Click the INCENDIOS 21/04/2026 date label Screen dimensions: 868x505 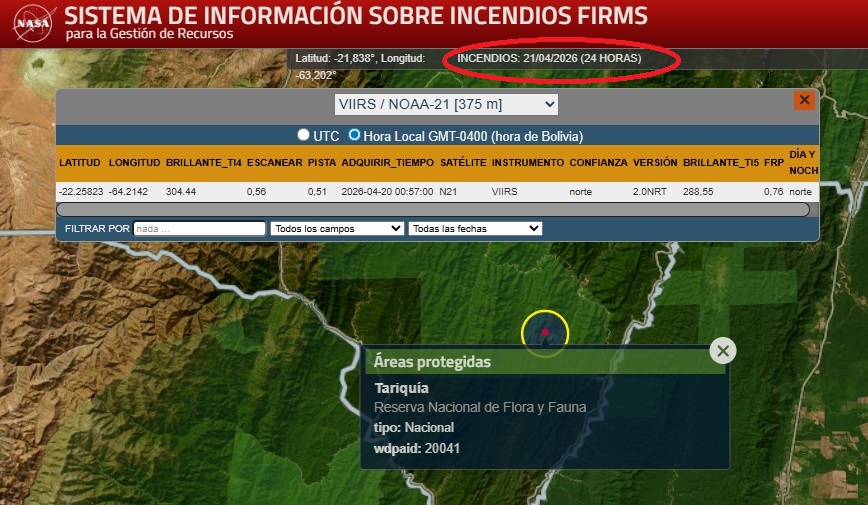pyautogui.click(x=549, y=59)
